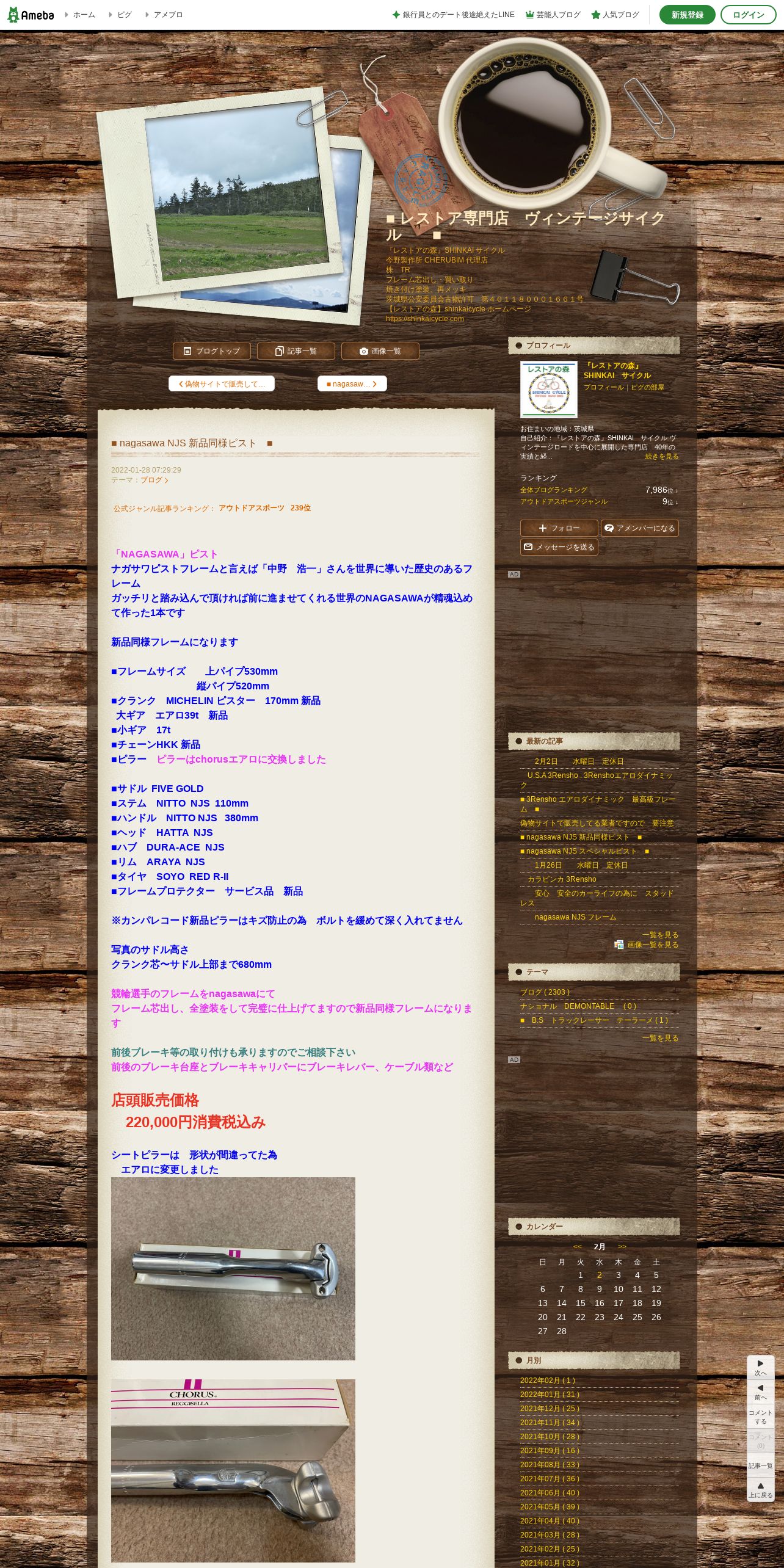The height and width of the screenshot is (1568, 784).
Task: Open the 銀行員とのデート後途絶えたLINE link
Action: pyautogui.click(x=453, y=15)
